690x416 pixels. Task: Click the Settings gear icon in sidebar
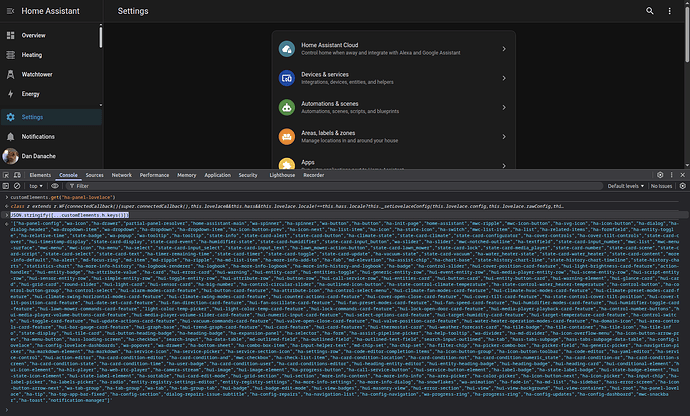pos(11,117)
